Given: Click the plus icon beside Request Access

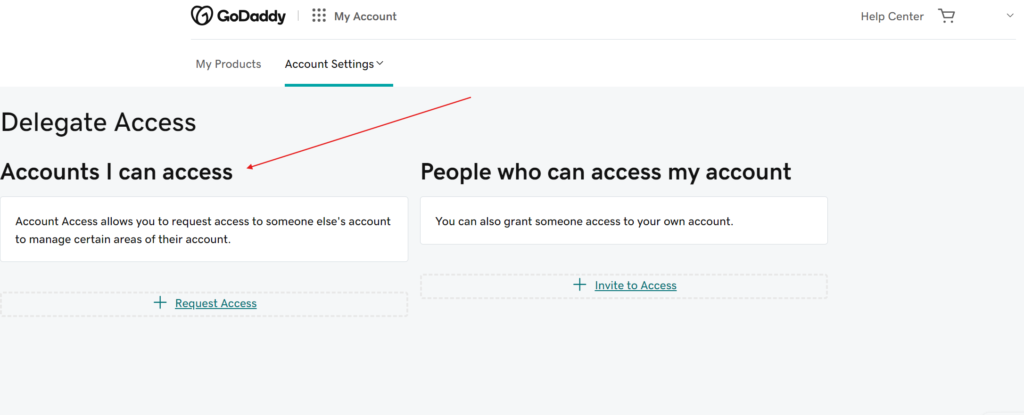Looking at the screenshot, I should 160,303.
